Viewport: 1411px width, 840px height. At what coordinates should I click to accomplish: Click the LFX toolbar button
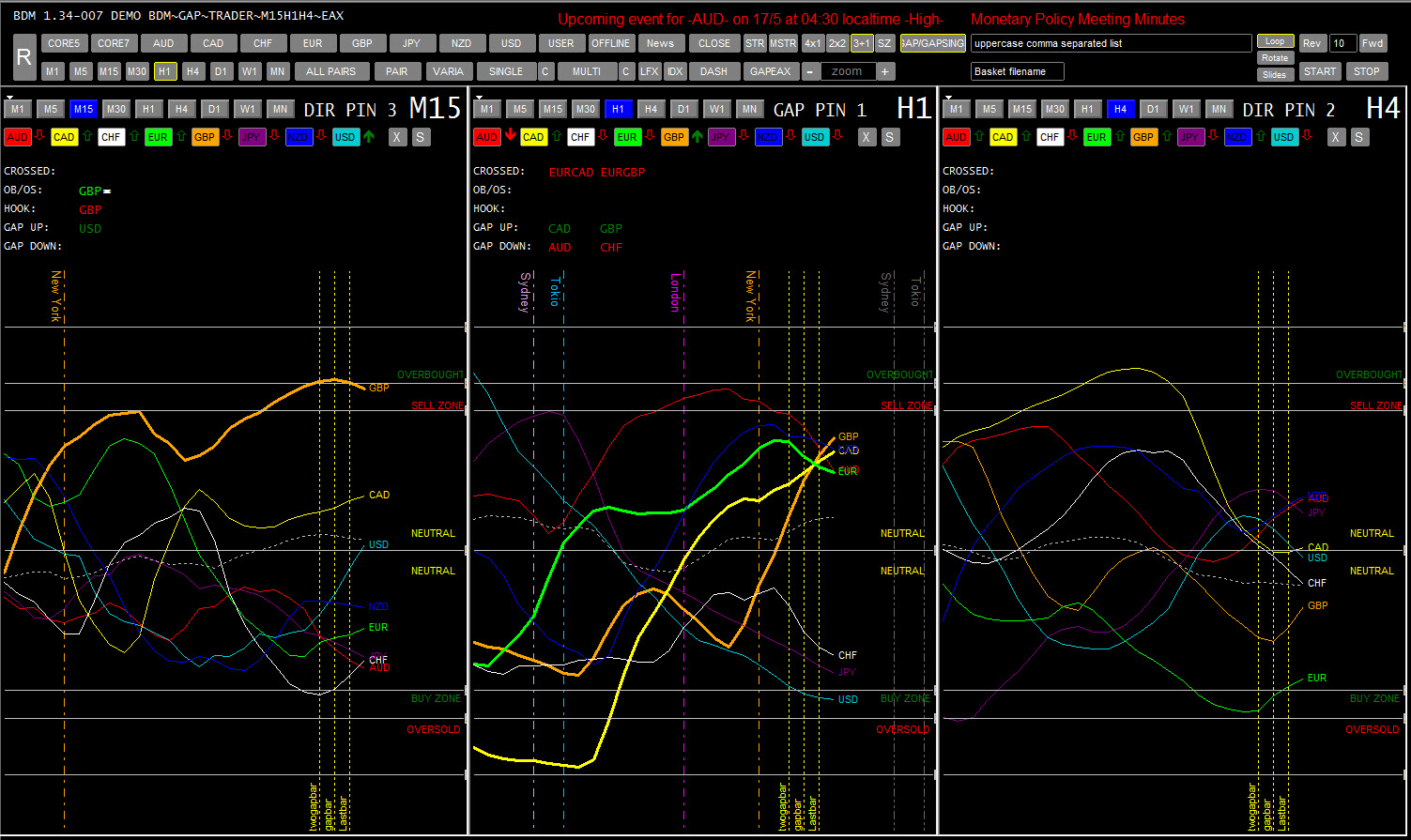(x=650, y=71)
